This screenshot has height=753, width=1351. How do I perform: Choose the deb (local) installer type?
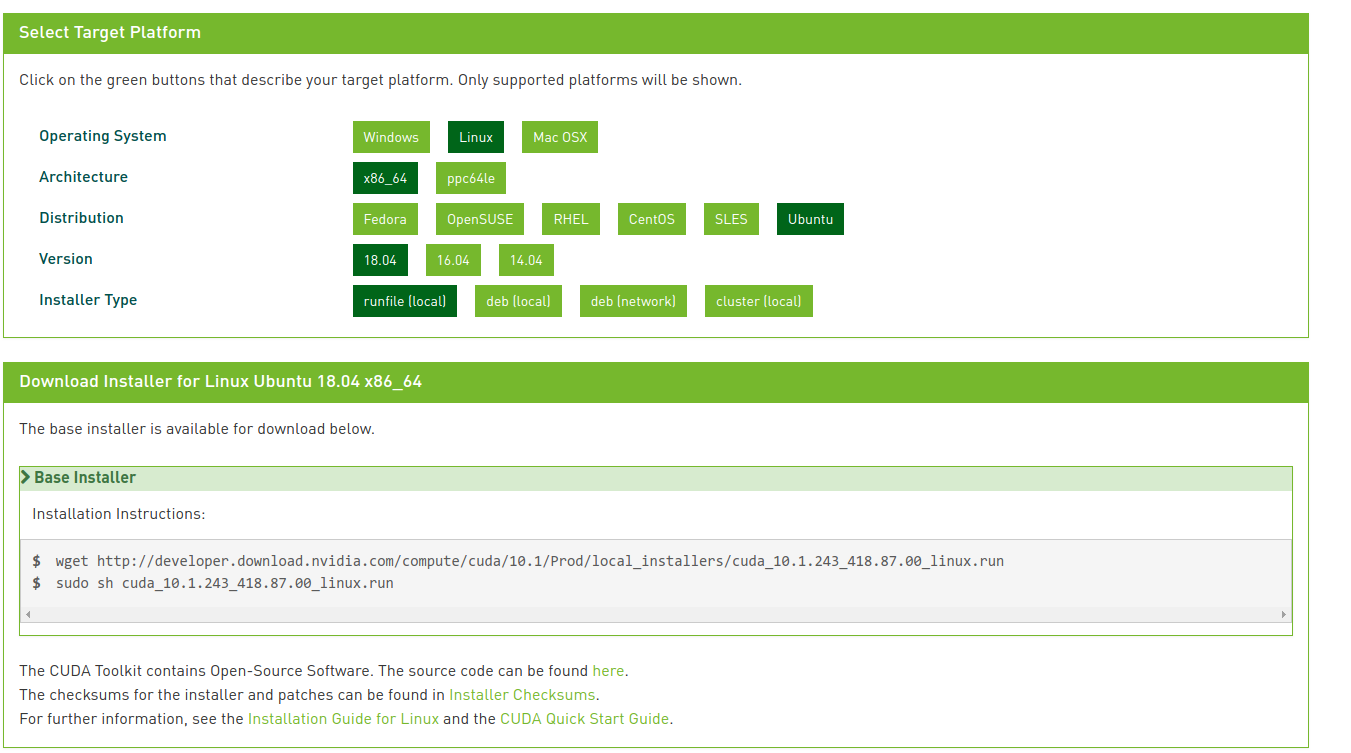point(518,301)
